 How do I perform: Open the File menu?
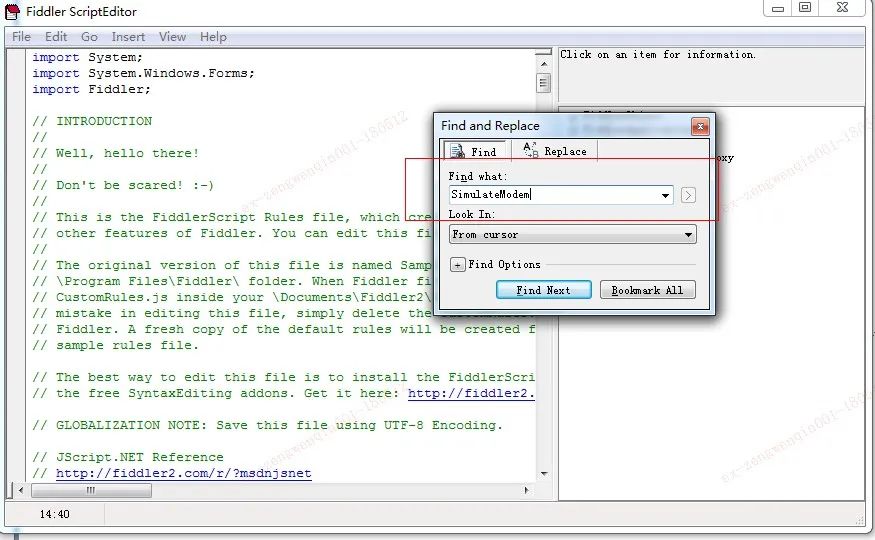[21, 37]
